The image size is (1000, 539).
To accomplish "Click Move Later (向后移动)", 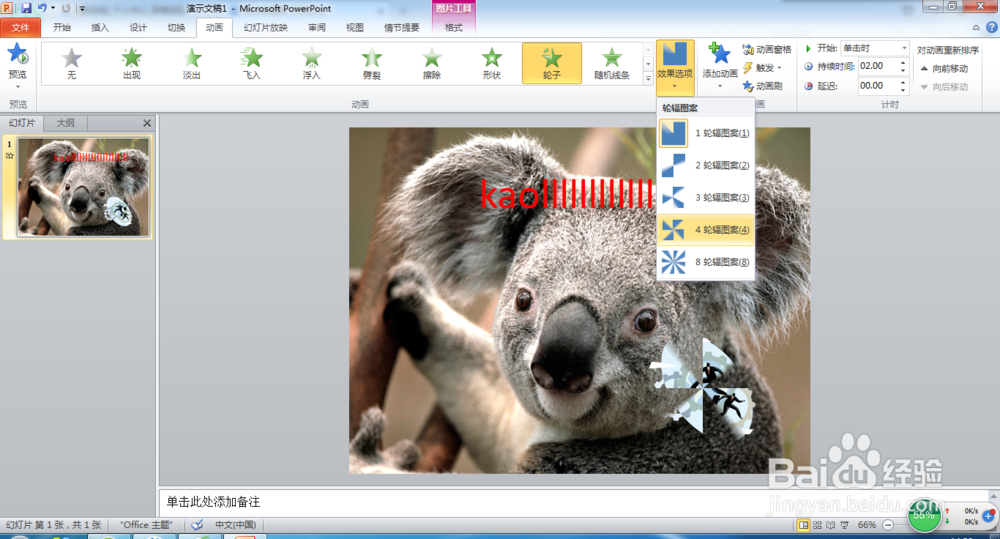I will click(944, 87).
